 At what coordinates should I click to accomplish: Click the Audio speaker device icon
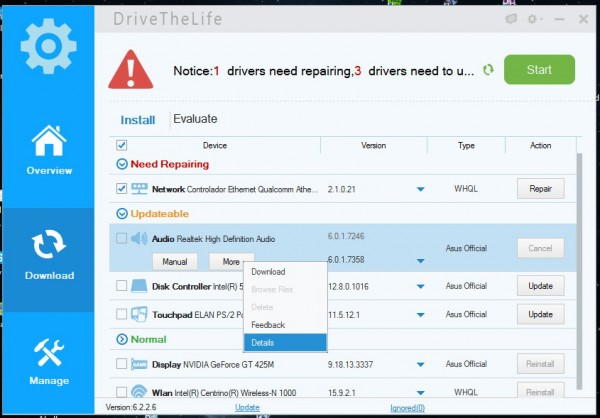[x=139, y=238]
